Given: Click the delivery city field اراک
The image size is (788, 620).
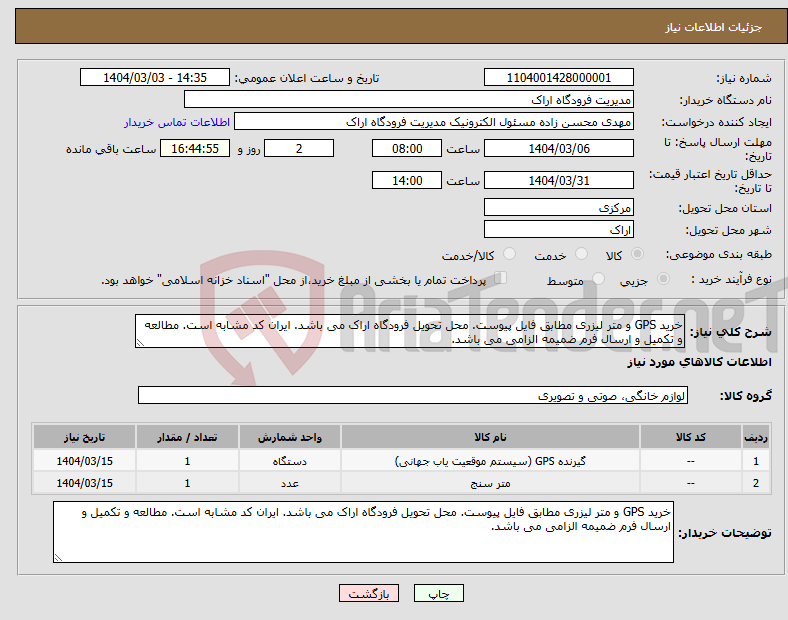Looking at the screenshot, I should 558,230.
